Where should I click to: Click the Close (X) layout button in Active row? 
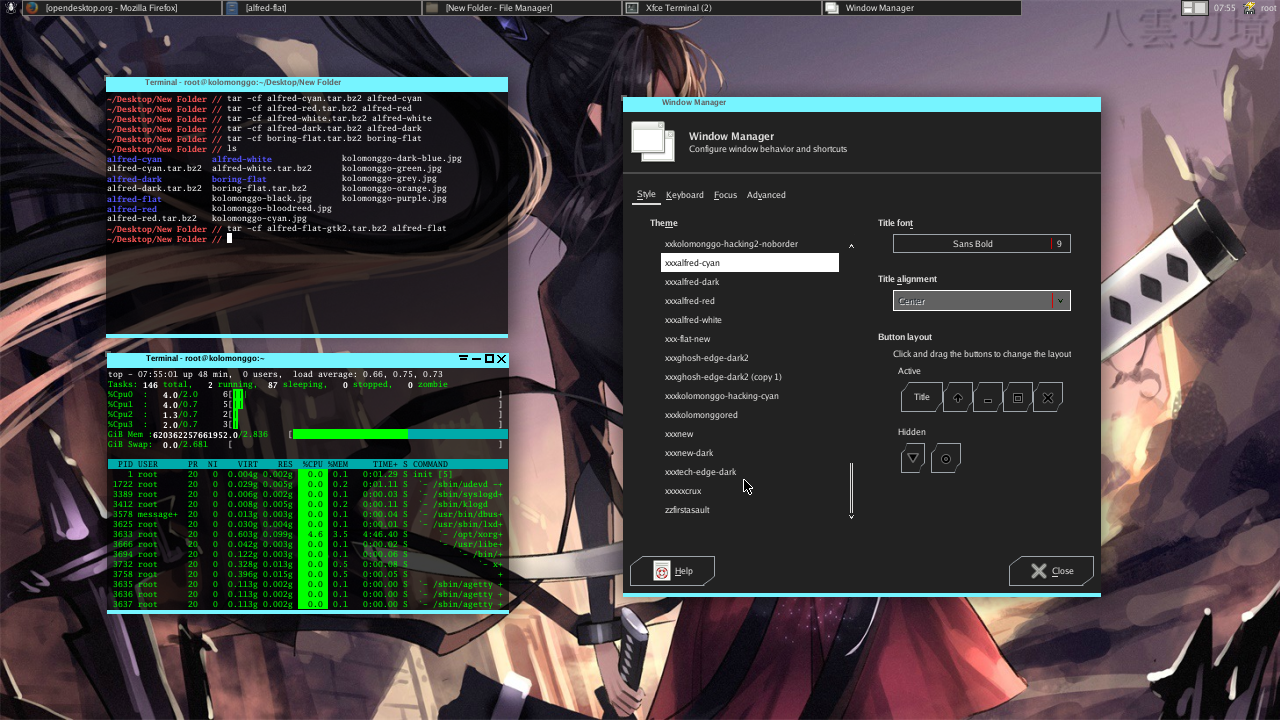click(x=1047, y=397)
